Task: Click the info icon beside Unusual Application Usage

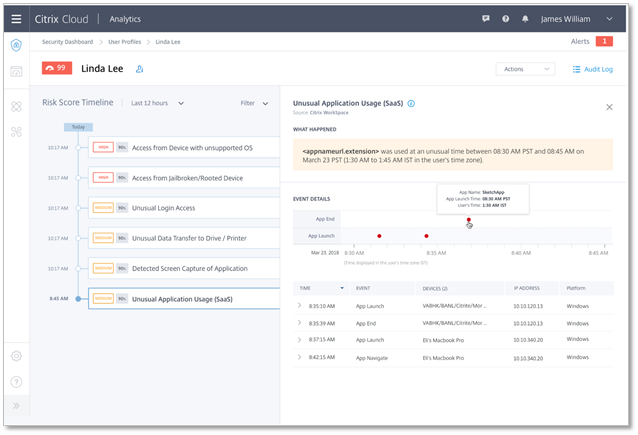Action: click(x=411, y=103)
